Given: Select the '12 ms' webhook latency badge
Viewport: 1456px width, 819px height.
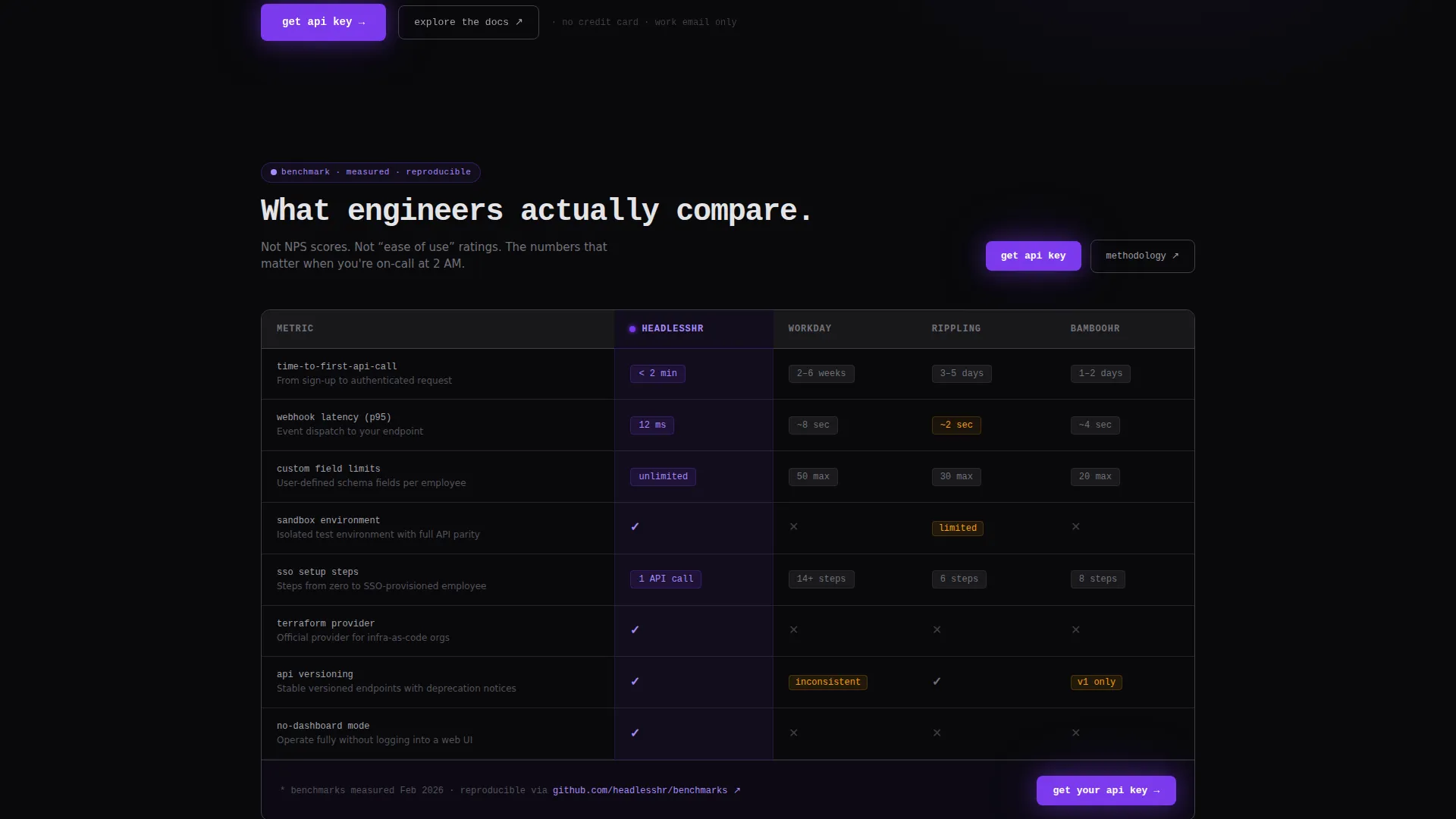Looking at the screenshot, I should [x=652, y=425].
